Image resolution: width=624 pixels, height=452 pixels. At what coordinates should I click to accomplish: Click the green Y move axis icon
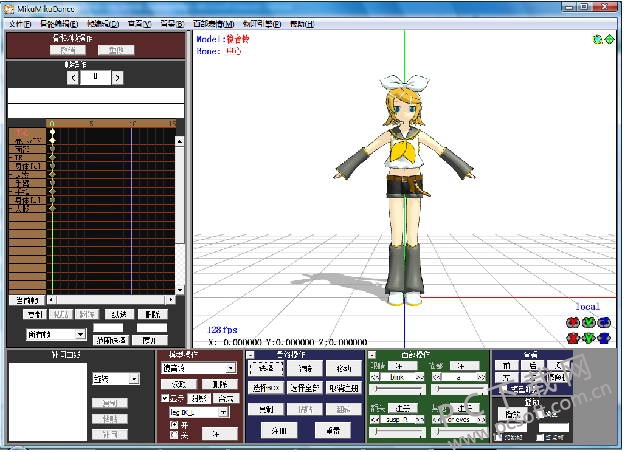coord(589,338)
